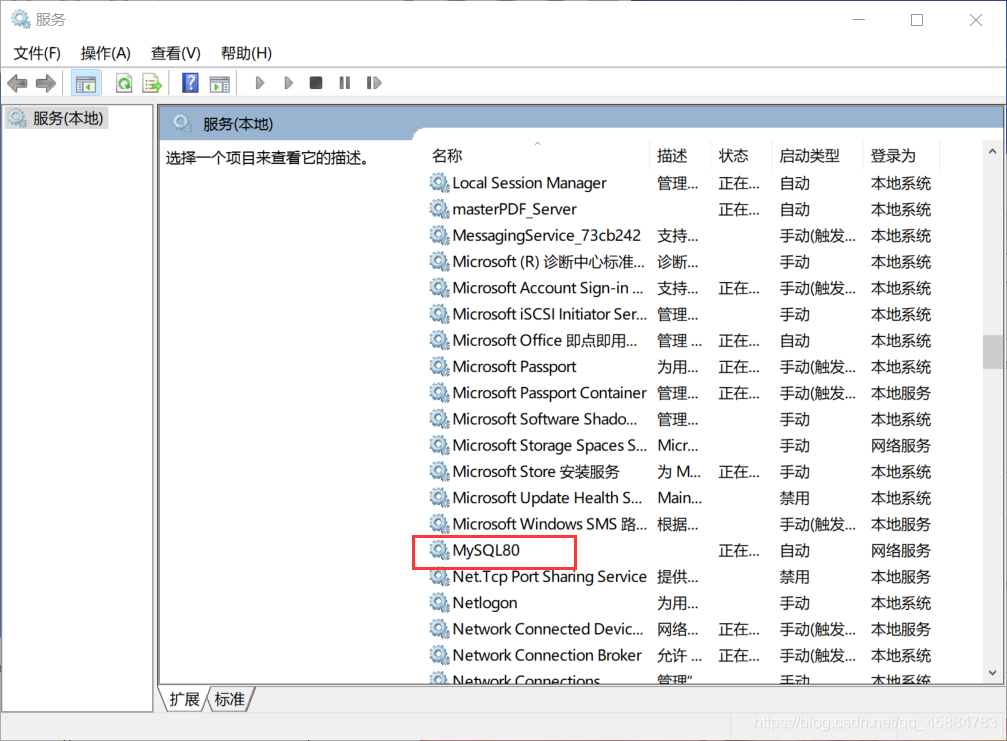Click the header icon beside 服务(本地)
1007x741 pixels.
click(182, 123)
